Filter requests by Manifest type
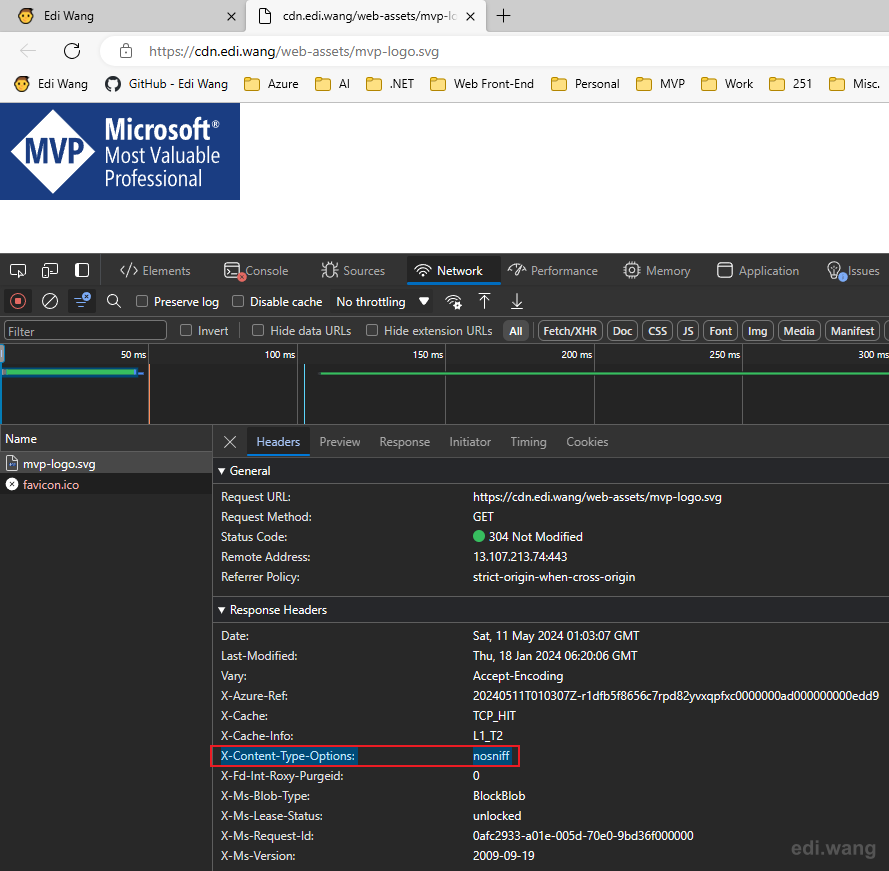 [852, 331]
